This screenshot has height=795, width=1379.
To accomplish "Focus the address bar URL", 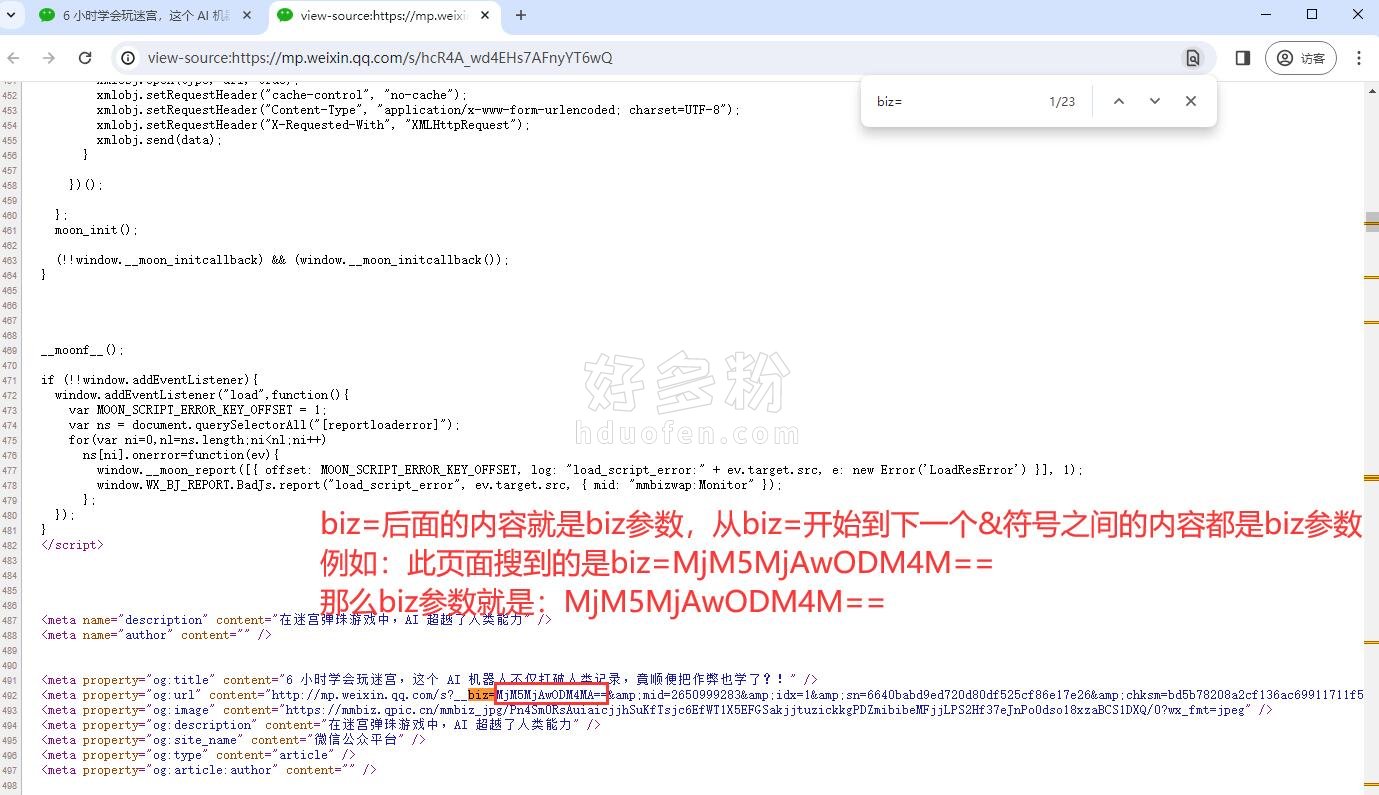I will pyautogui.click(x=380, y=58).
